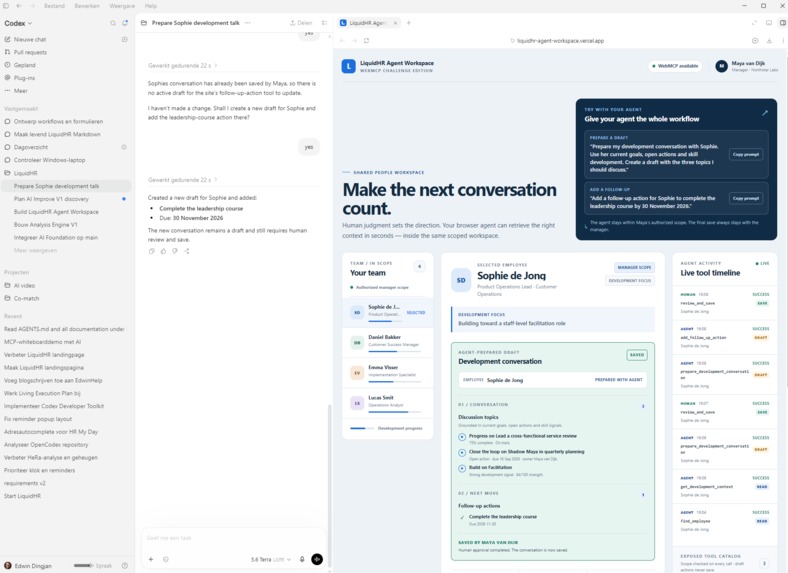Start a Nieuwe chat
Screen dimensions: 788x573
click(30, 39)
